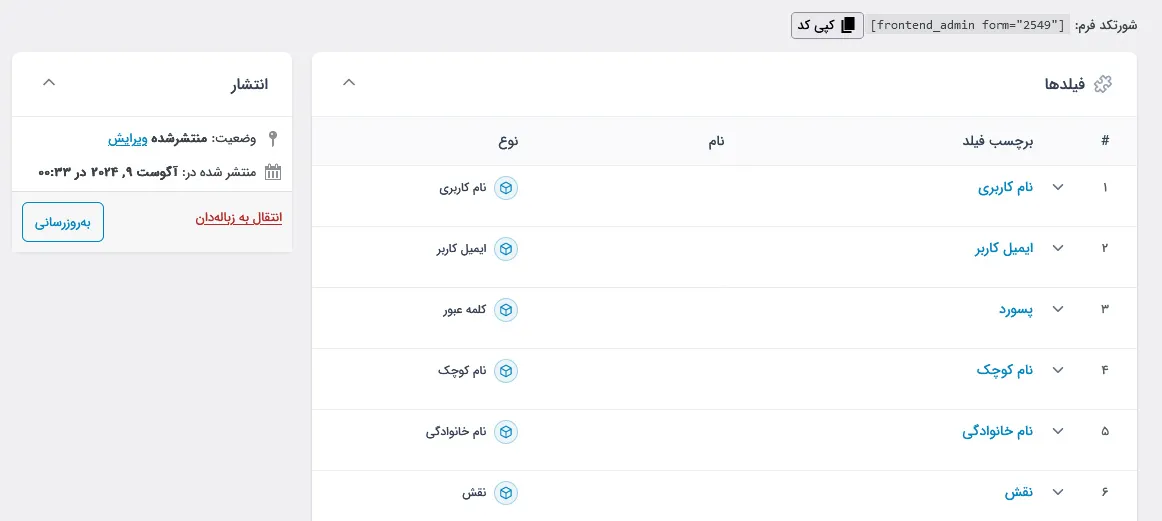Image resolution: width=1162 pixels, height=521 pixels.
Task: Click the shortcode text frontend_admin form 2549
Action: click(969, 25)
